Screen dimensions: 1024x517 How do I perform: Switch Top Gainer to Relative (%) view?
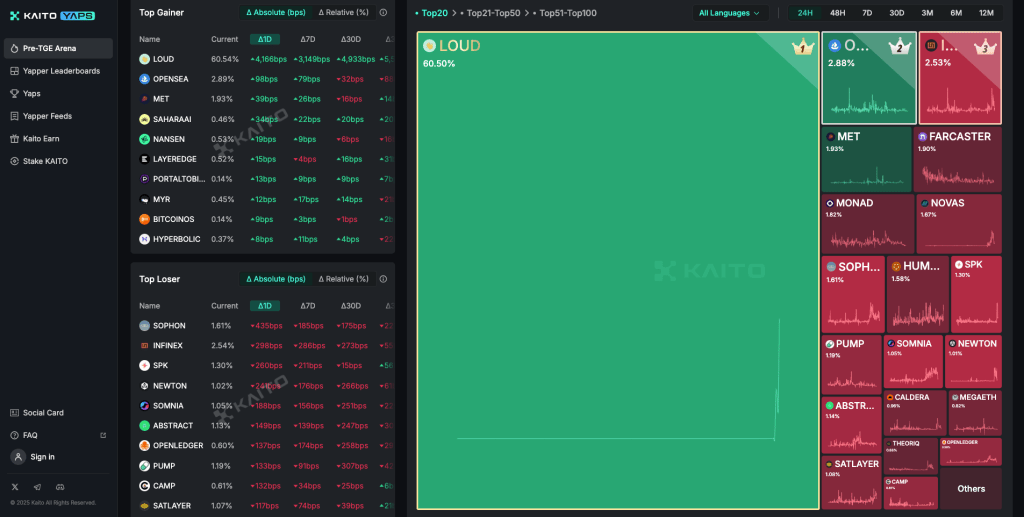point(343,12)
